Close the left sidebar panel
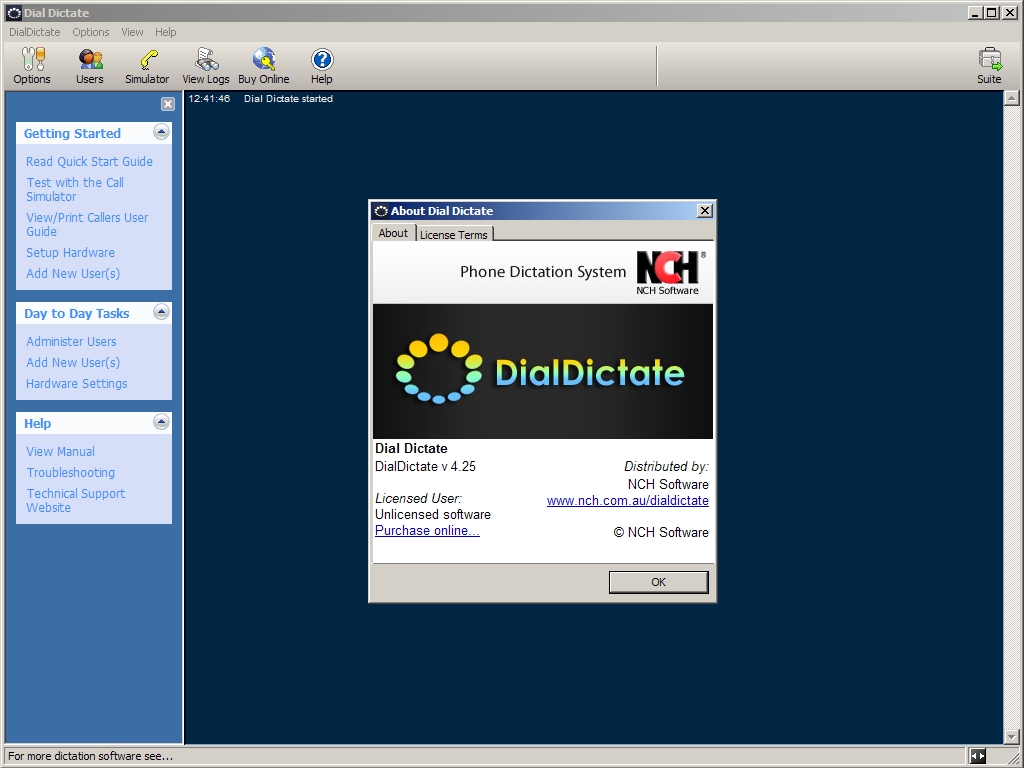The height and width of the screenshot is (768, 1024). (168, 104)
